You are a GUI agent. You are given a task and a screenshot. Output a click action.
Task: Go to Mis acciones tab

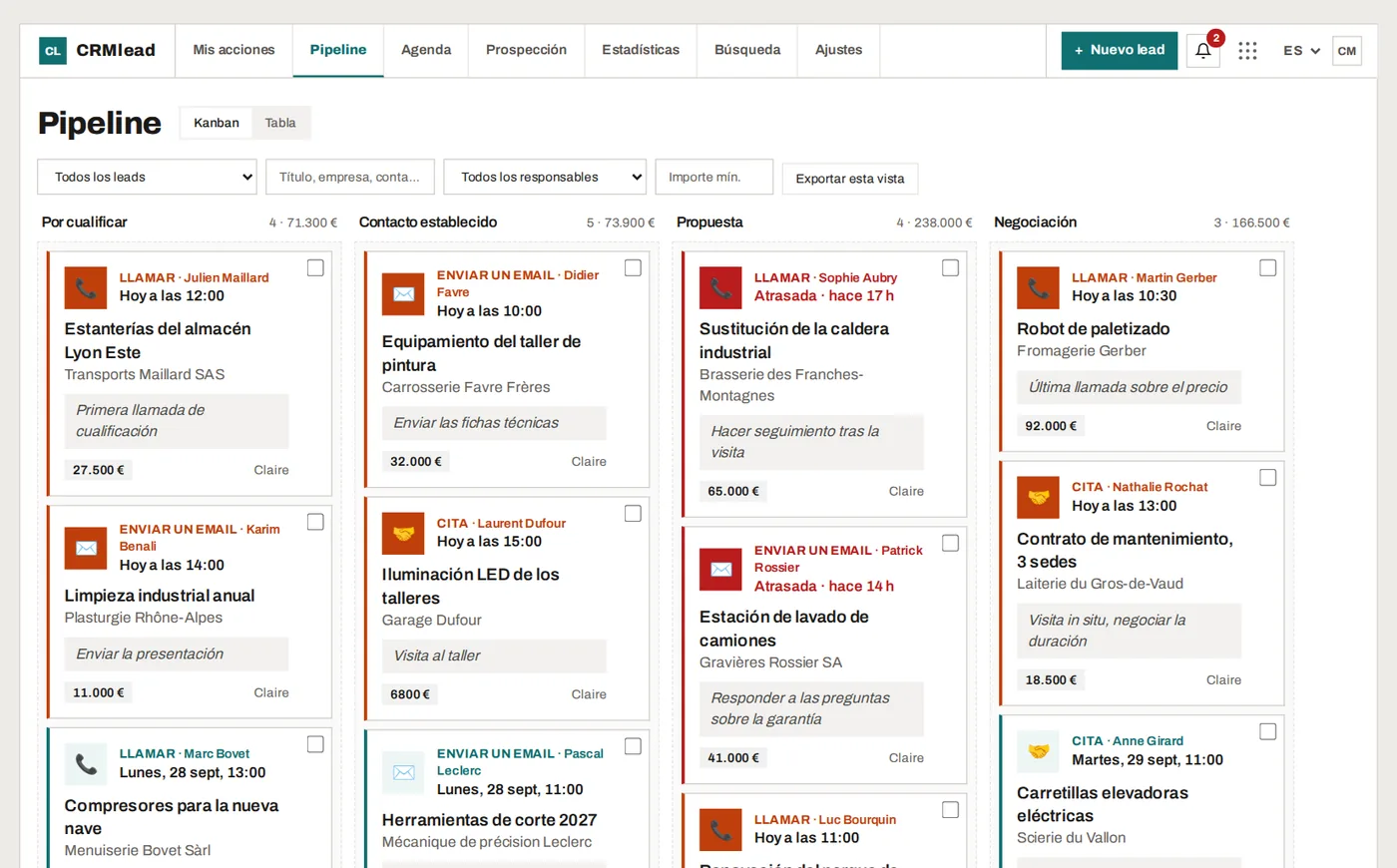[x=233, y=50]
